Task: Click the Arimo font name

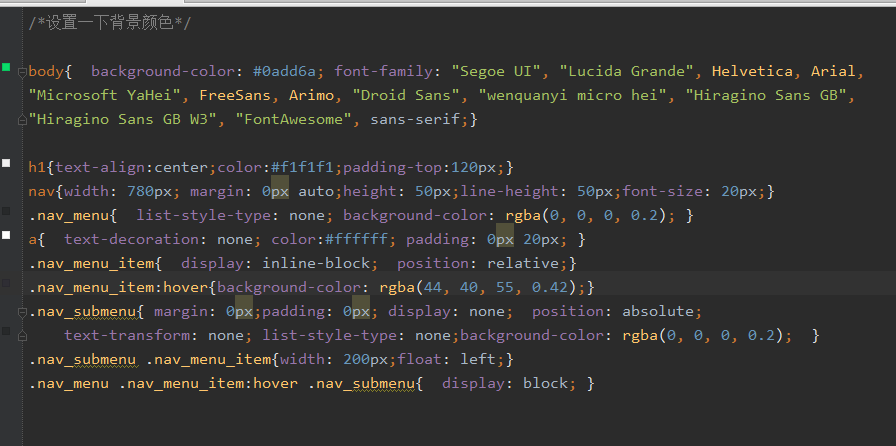Action: click(x=311, y=95)
